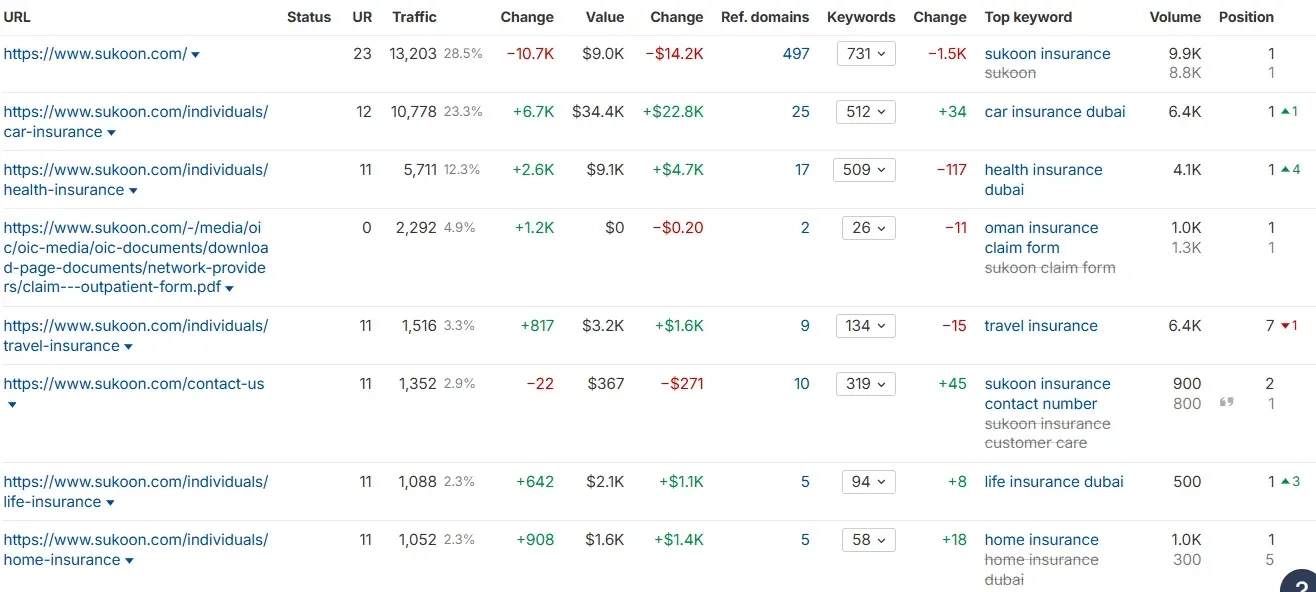The image size is (1316, 592).
Task: Open the claim outpatient-form.pdf URL link
Action: [135, 258]
